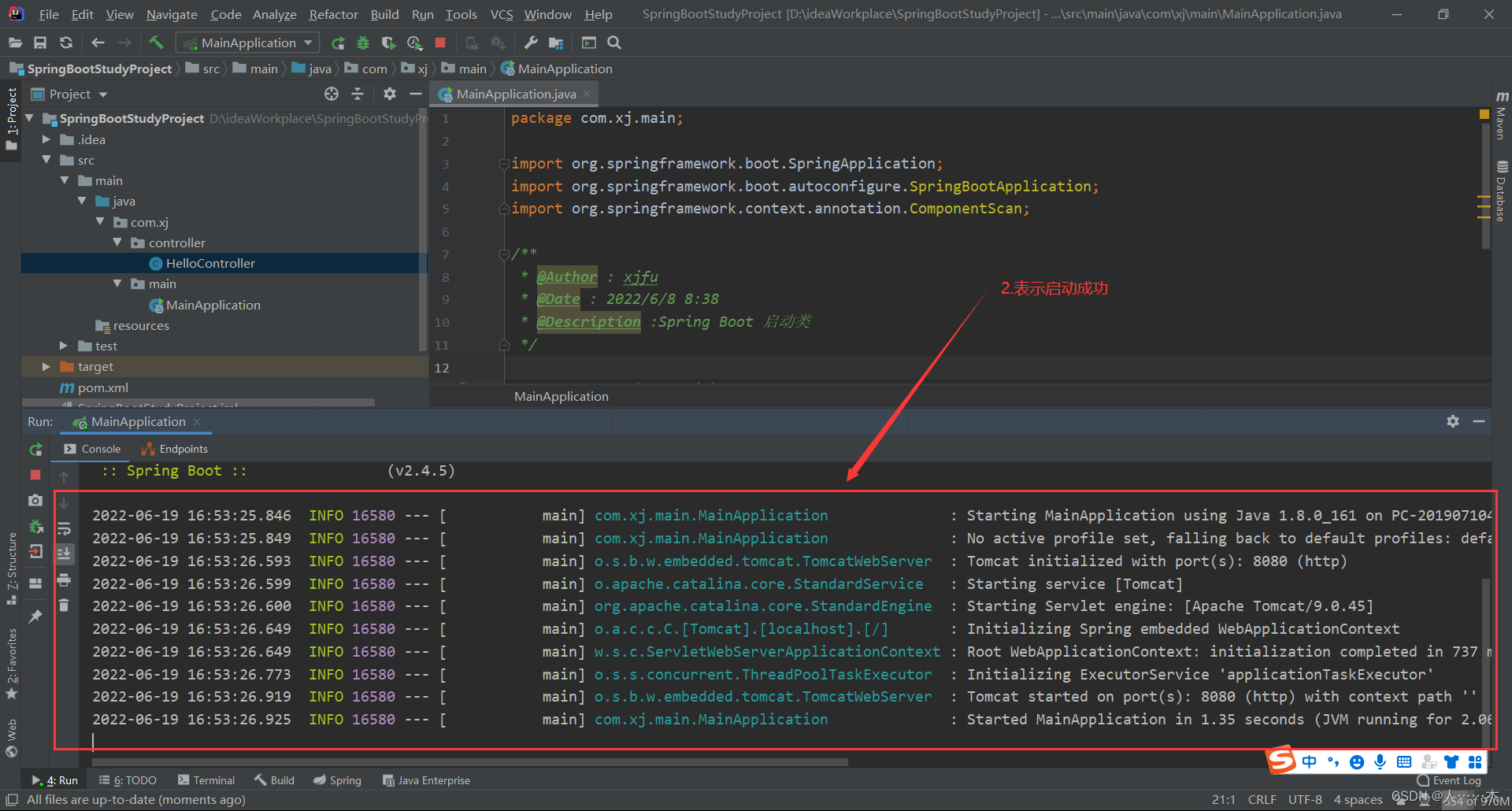
Task: Open Settings with the wrench icon
Action: 531,43
